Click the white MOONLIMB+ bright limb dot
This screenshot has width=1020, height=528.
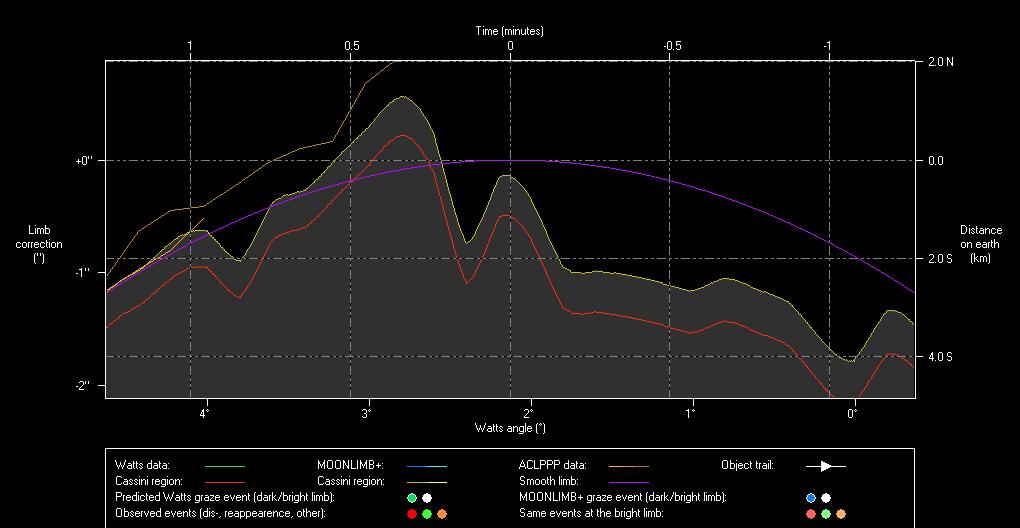click(826, 498)
